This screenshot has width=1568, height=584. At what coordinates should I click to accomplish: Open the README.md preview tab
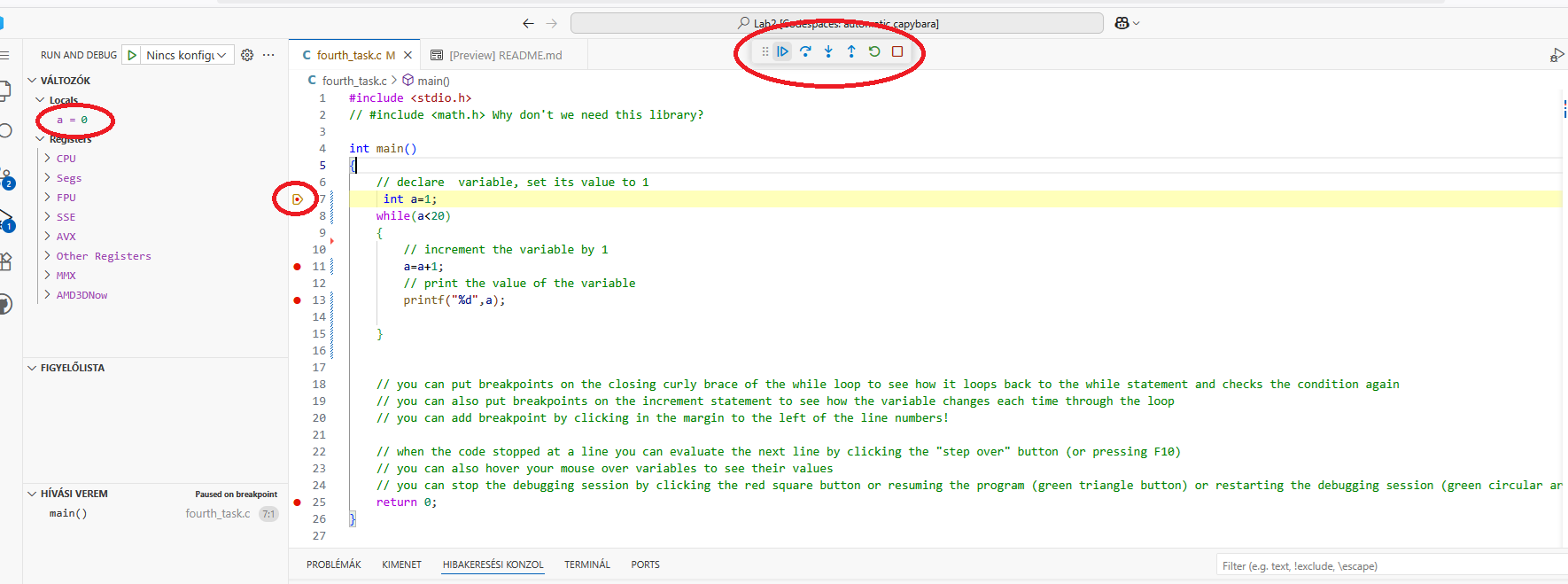coord(504,55)
